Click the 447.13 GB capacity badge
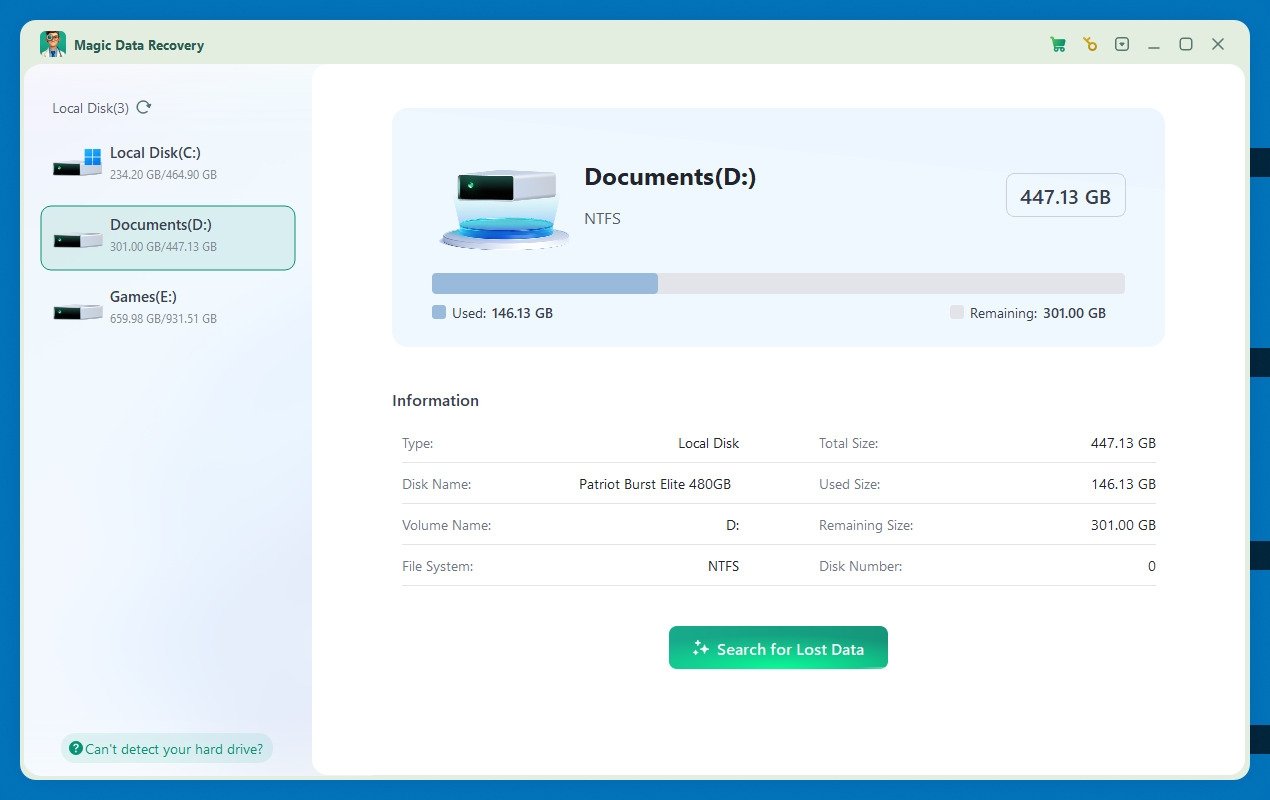 click(x=1065, y=195)
